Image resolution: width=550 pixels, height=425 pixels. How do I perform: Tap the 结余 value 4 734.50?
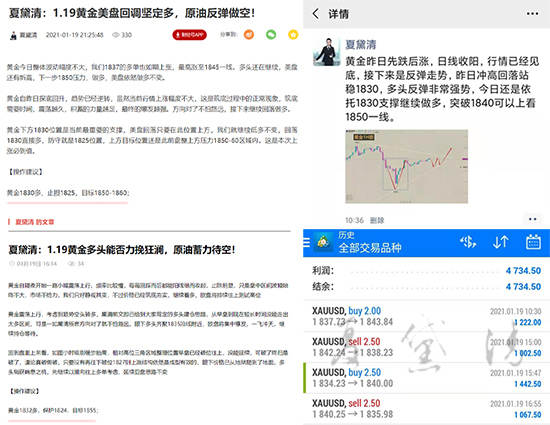[523, 286]
